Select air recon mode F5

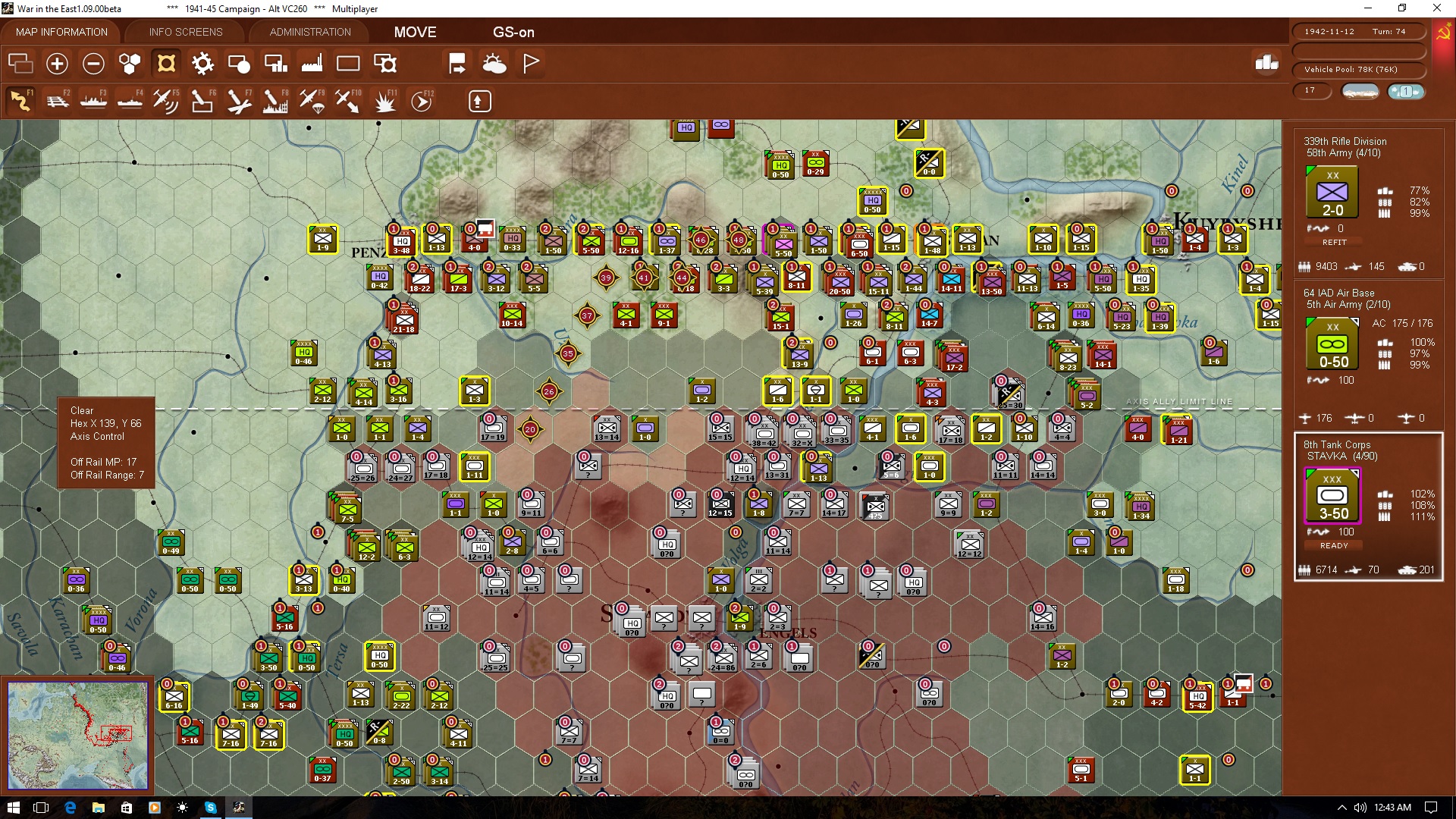[x=166, y=101]
